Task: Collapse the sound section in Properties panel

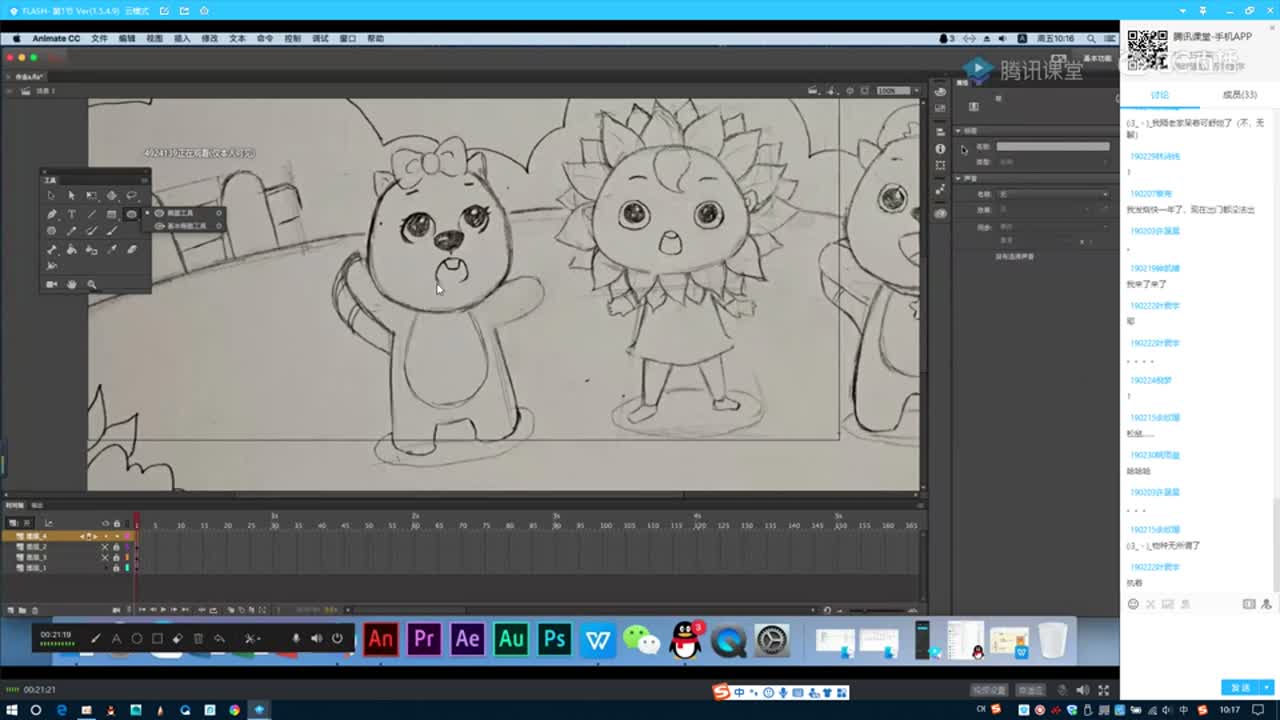Action: coord(958,178)
